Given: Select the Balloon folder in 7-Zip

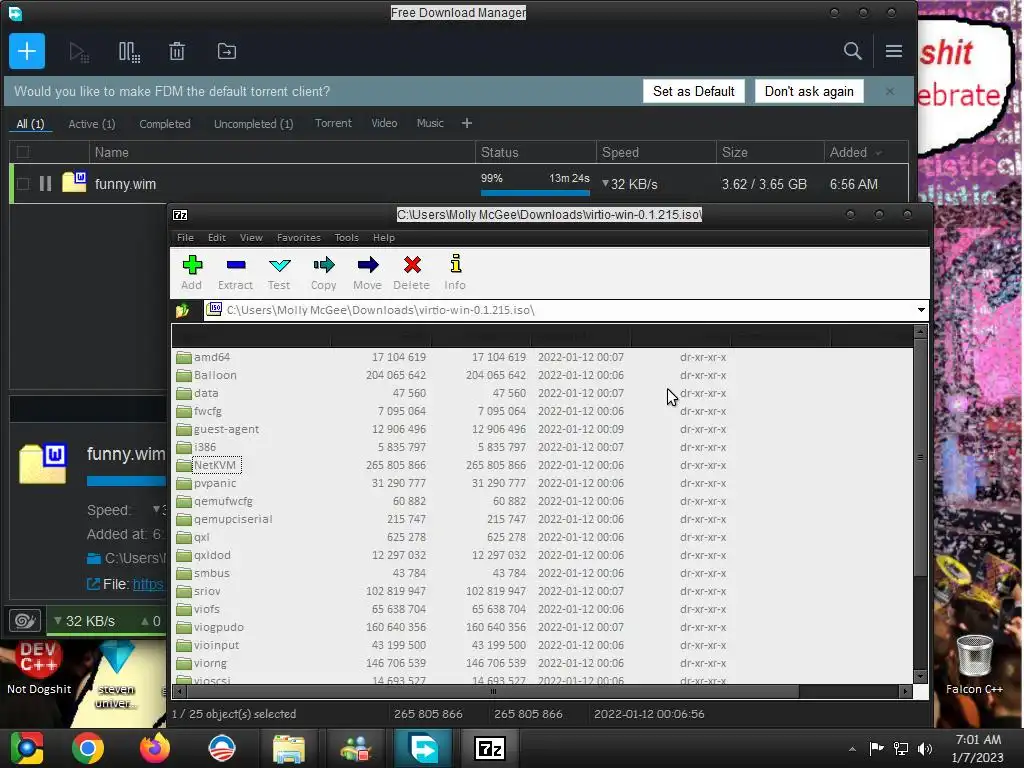Looking at the screenshot, I should click(215, 375).
